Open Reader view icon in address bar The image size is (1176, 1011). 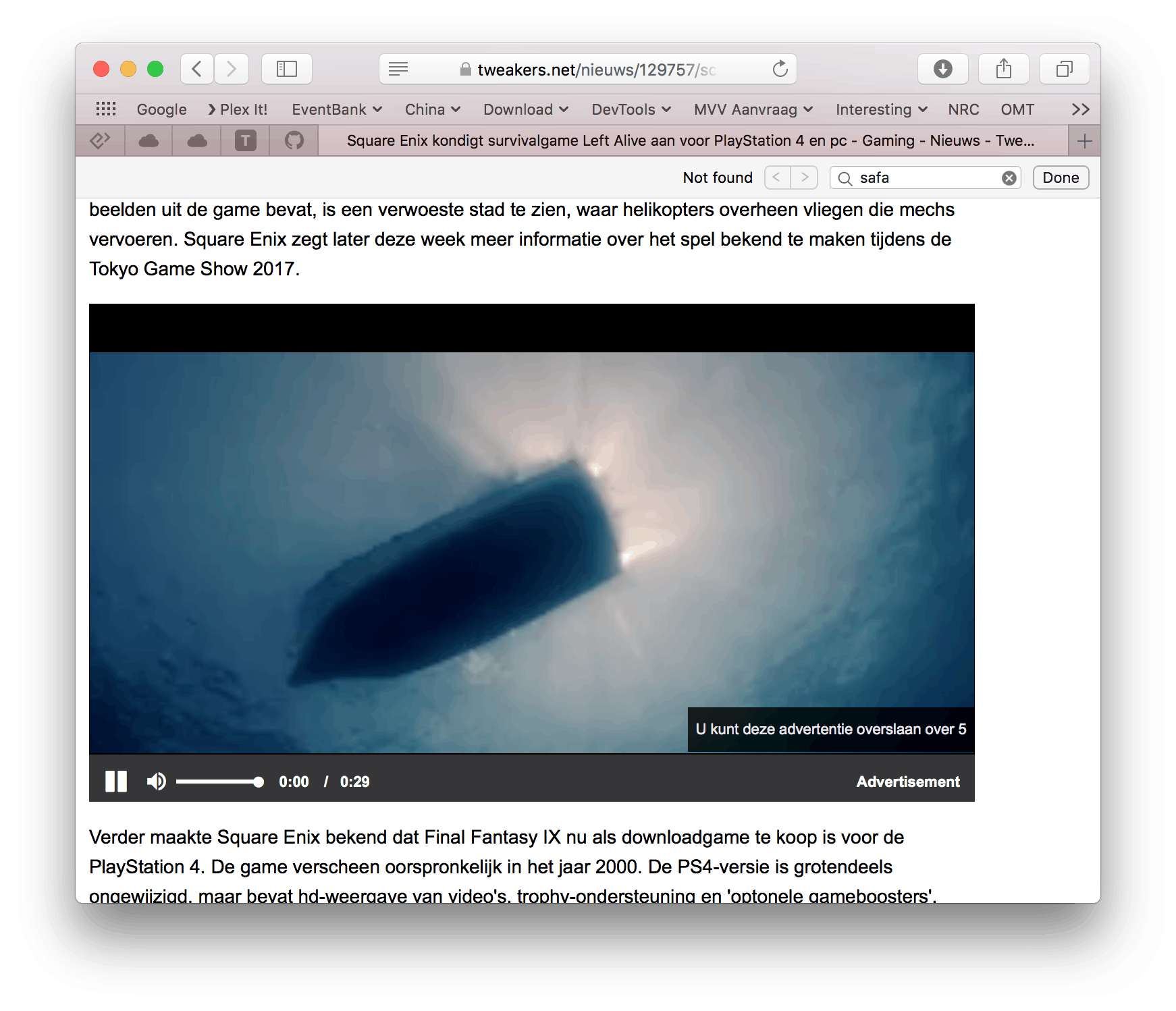pyautogui.click(x=398, y=69)
